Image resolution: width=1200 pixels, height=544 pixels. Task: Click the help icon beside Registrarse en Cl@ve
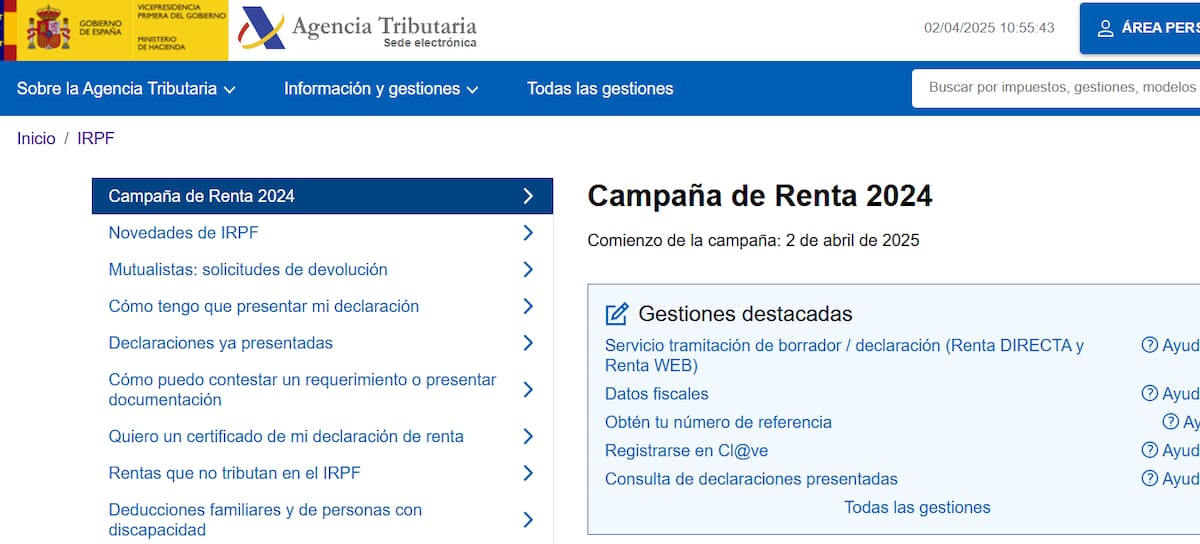coord(1150,451)
